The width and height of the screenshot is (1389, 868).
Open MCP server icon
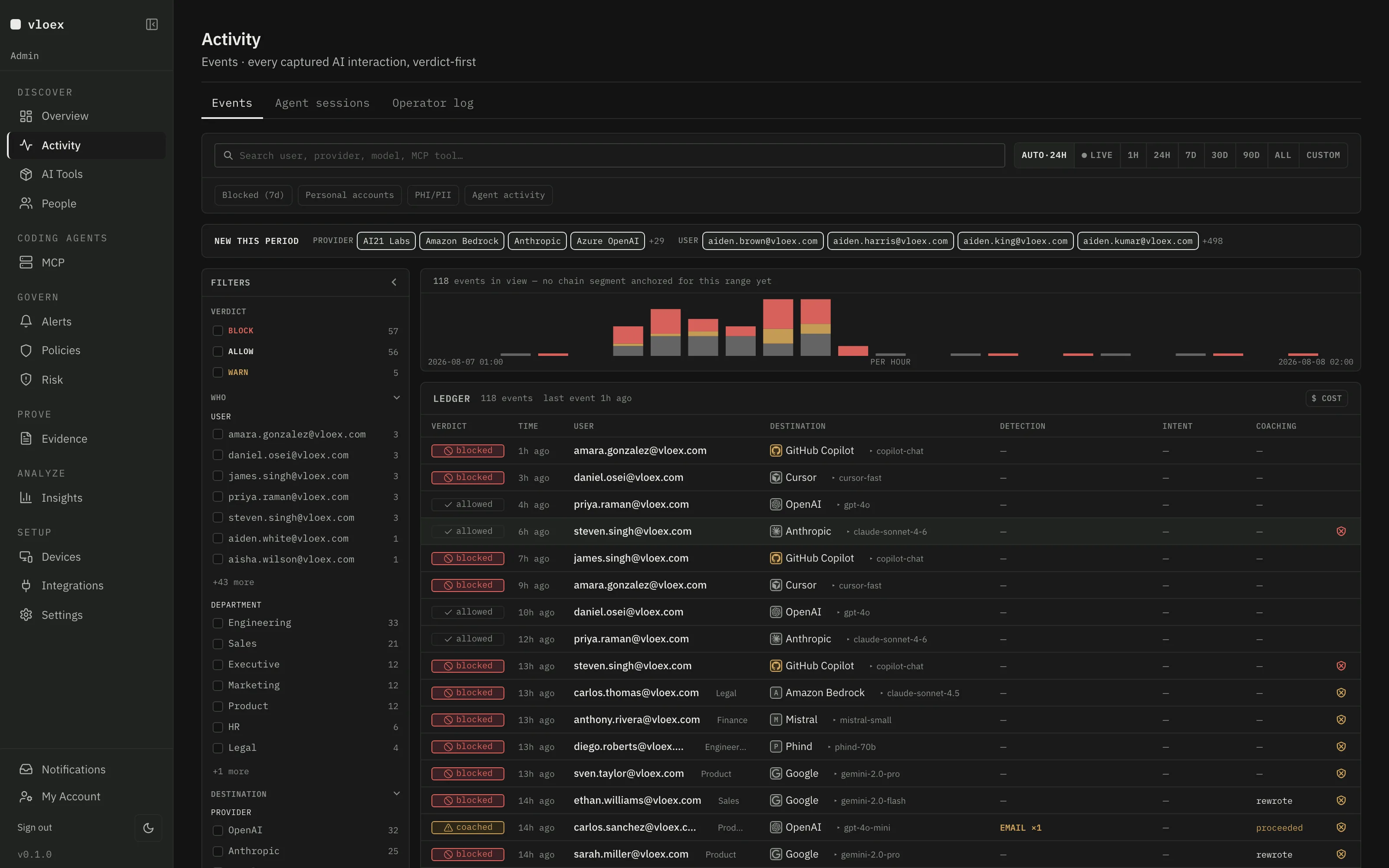pos(26,262)
